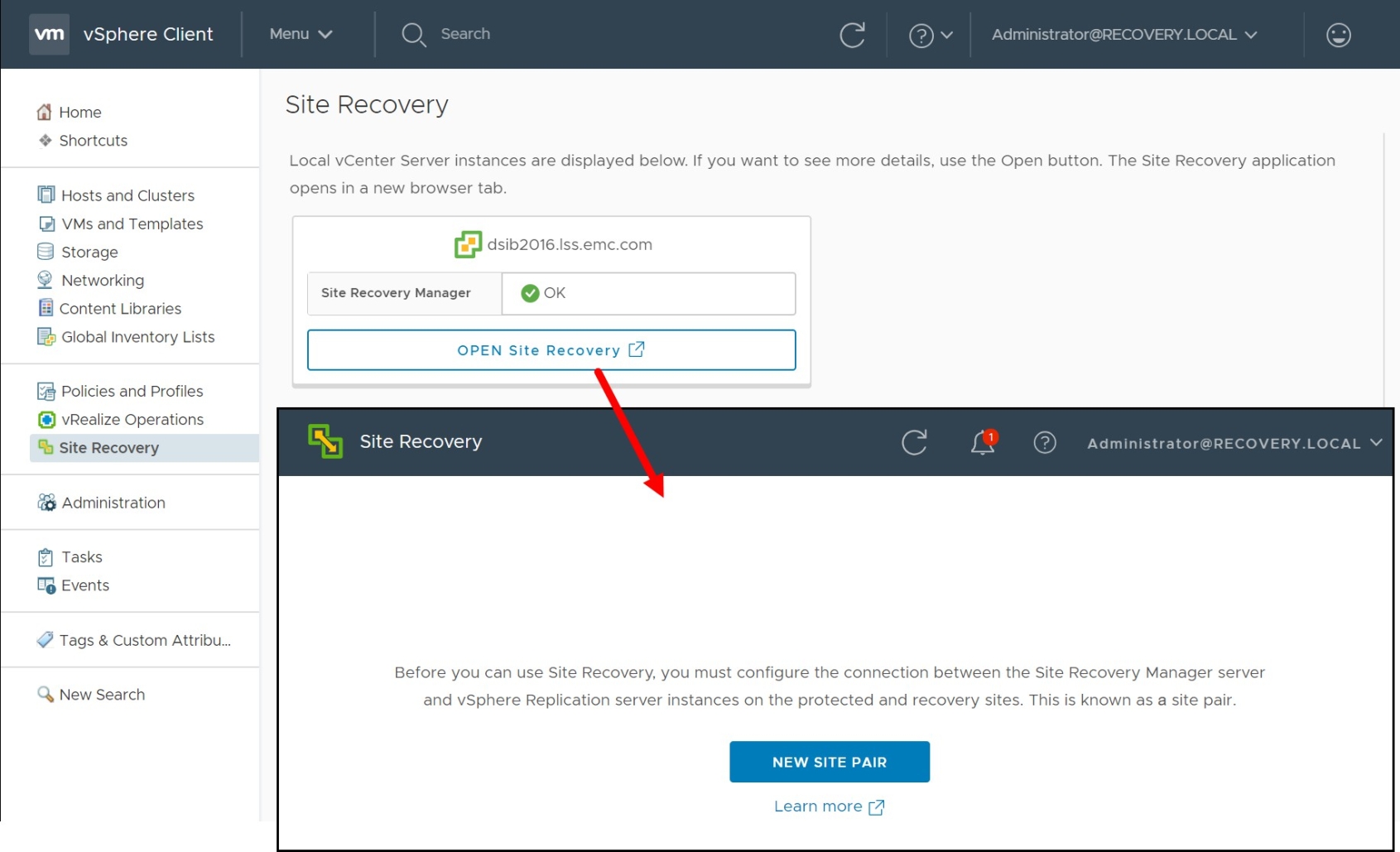Click the Administration gear icon
The height and width of the screenshot is (852, 1400).
coord(46,503)
